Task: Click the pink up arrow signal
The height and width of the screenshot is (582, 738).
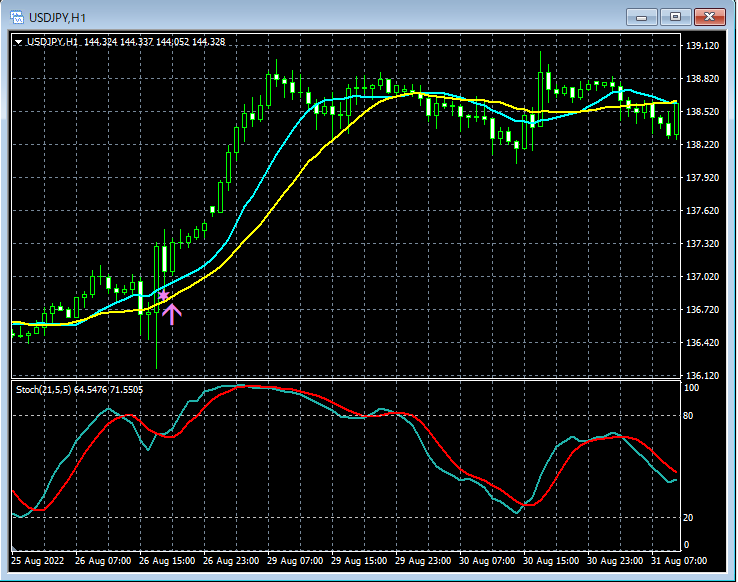Action: [x=172, y=314]
